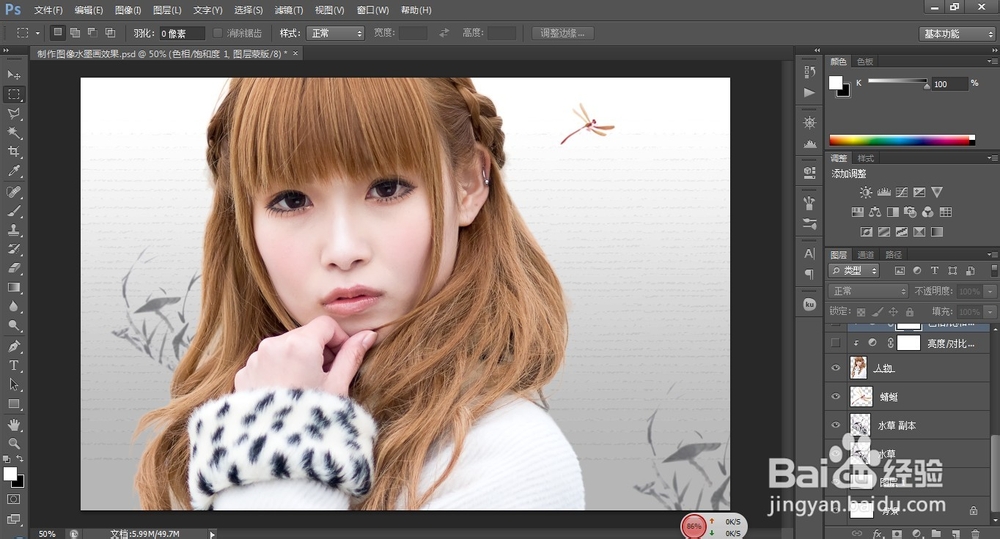Add a Brightness/Contrast adjustment
Image resolution: width=1000 pixels, height=539 pixels.
865,192
